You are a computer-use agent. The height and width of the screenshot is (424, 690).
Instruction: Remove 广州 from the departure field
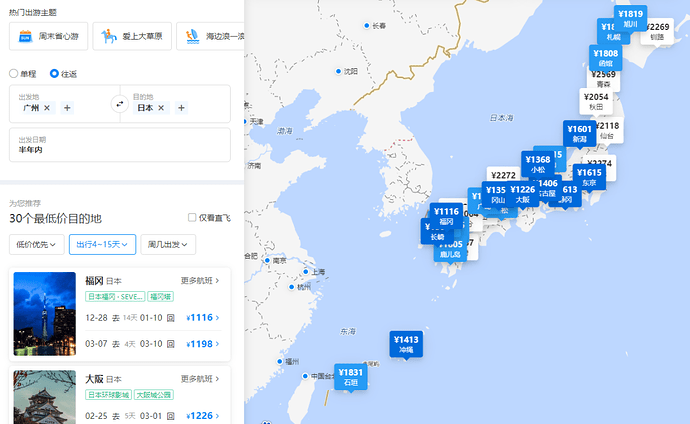coord(47,107)
